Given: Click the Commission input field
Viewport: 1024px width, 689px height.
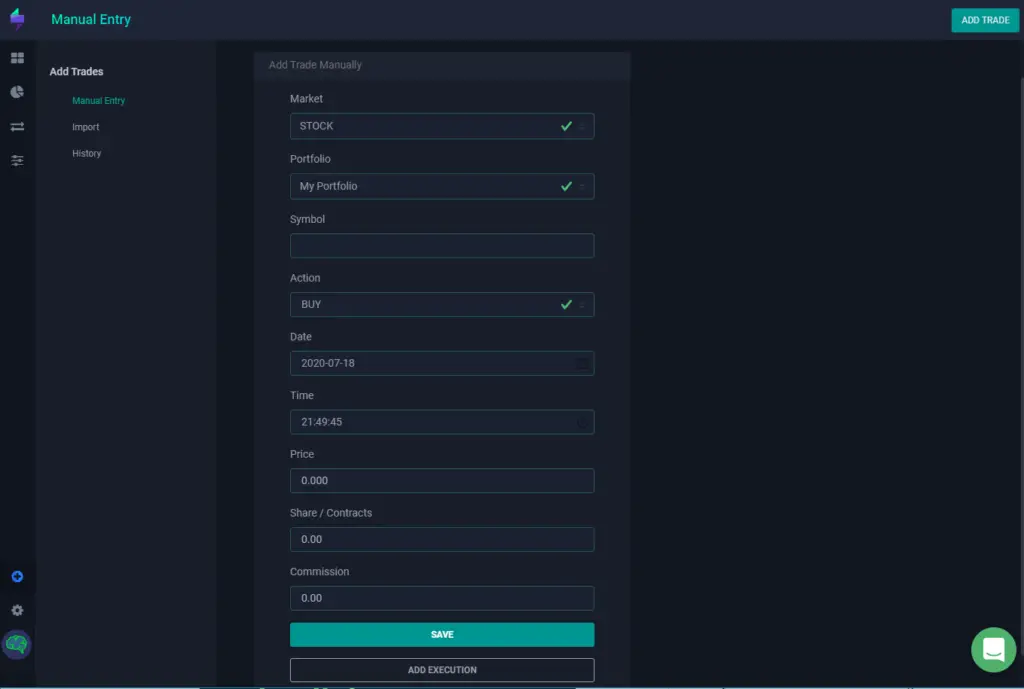Looking at the screenshot, I should pos(442,598).
